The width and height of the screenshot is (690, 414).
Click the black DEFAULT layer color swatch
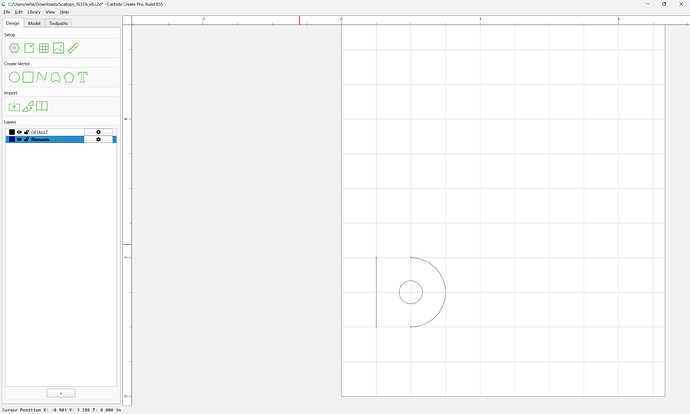(12, 132)
